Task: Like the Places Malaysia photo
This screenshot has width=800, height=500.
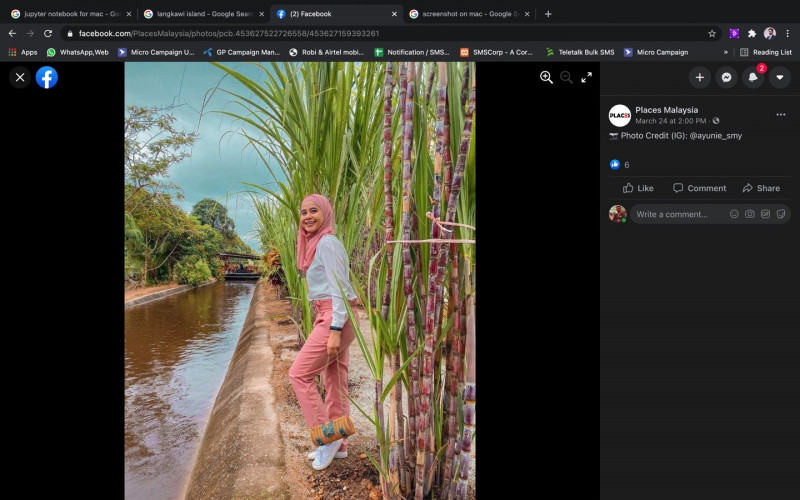Action: click(x=638, y=188)
